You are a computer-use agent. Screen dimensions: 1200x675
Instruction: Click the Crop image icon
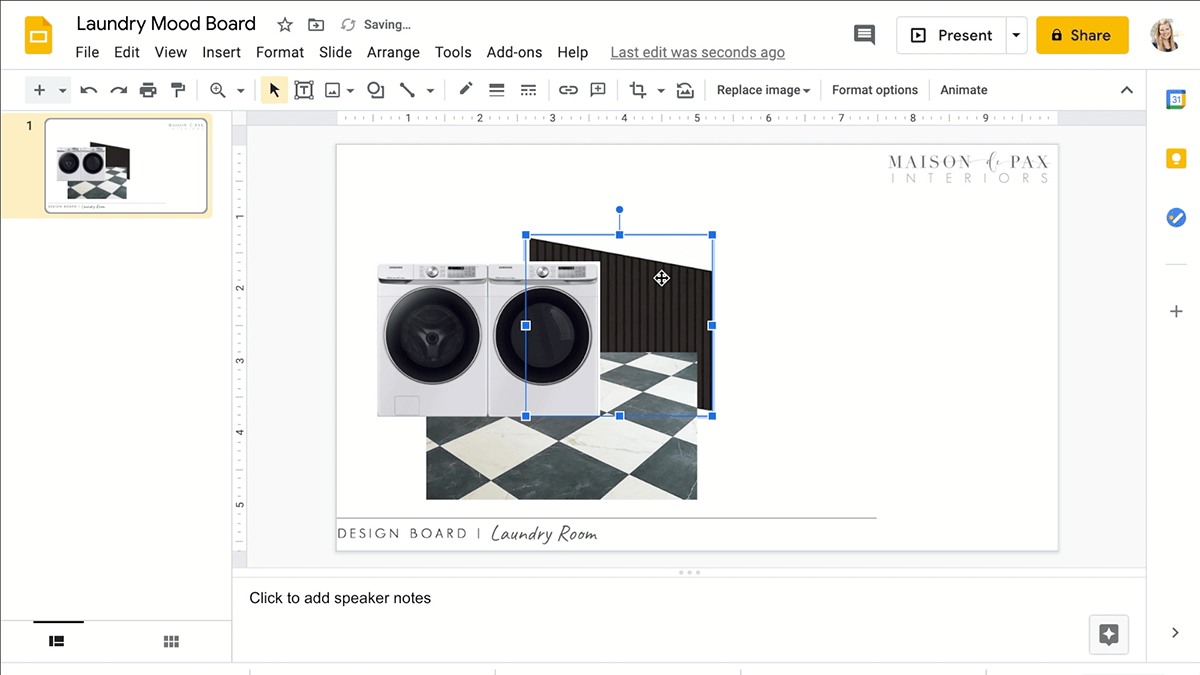click(x=637, y=90)
